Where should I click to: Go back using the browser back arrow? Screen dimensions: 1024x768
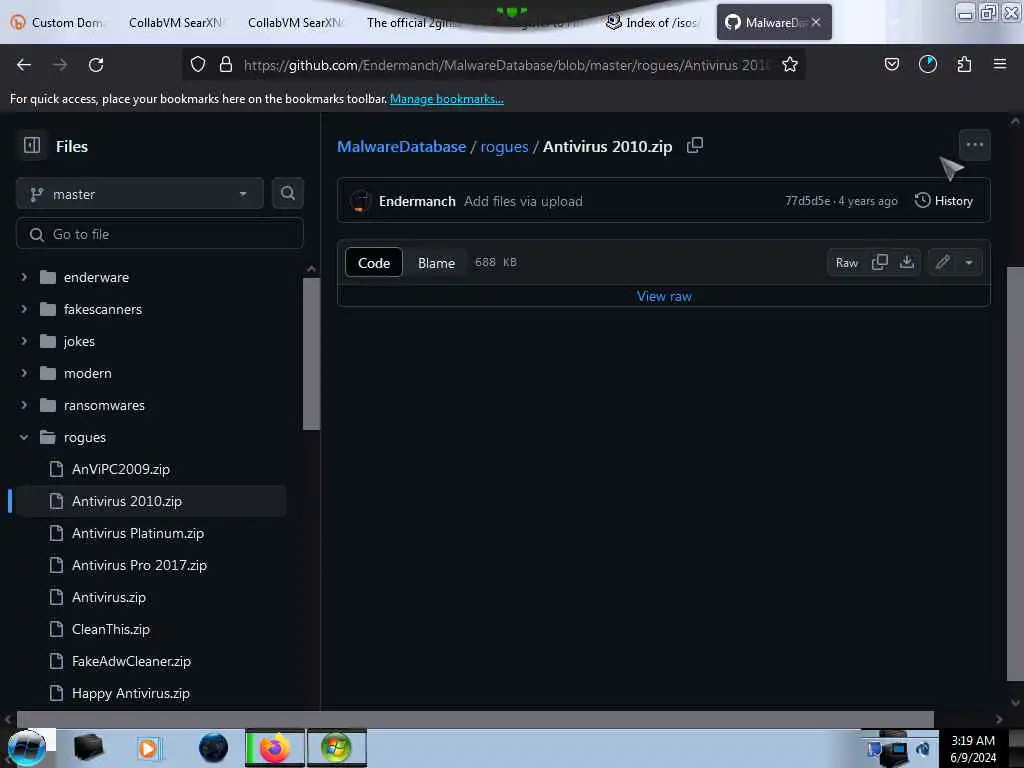(x=24, y=65)
